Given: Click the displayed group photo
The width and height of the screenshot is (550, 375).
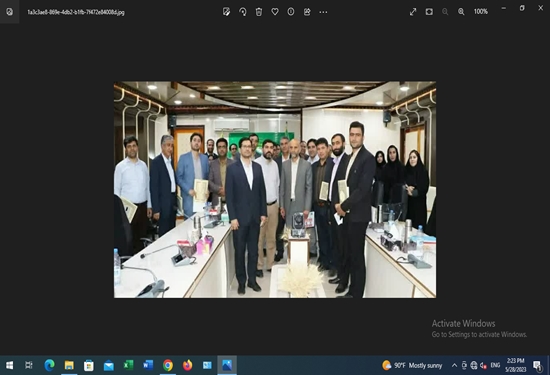Looking at the screenshot, I should 275,190.
